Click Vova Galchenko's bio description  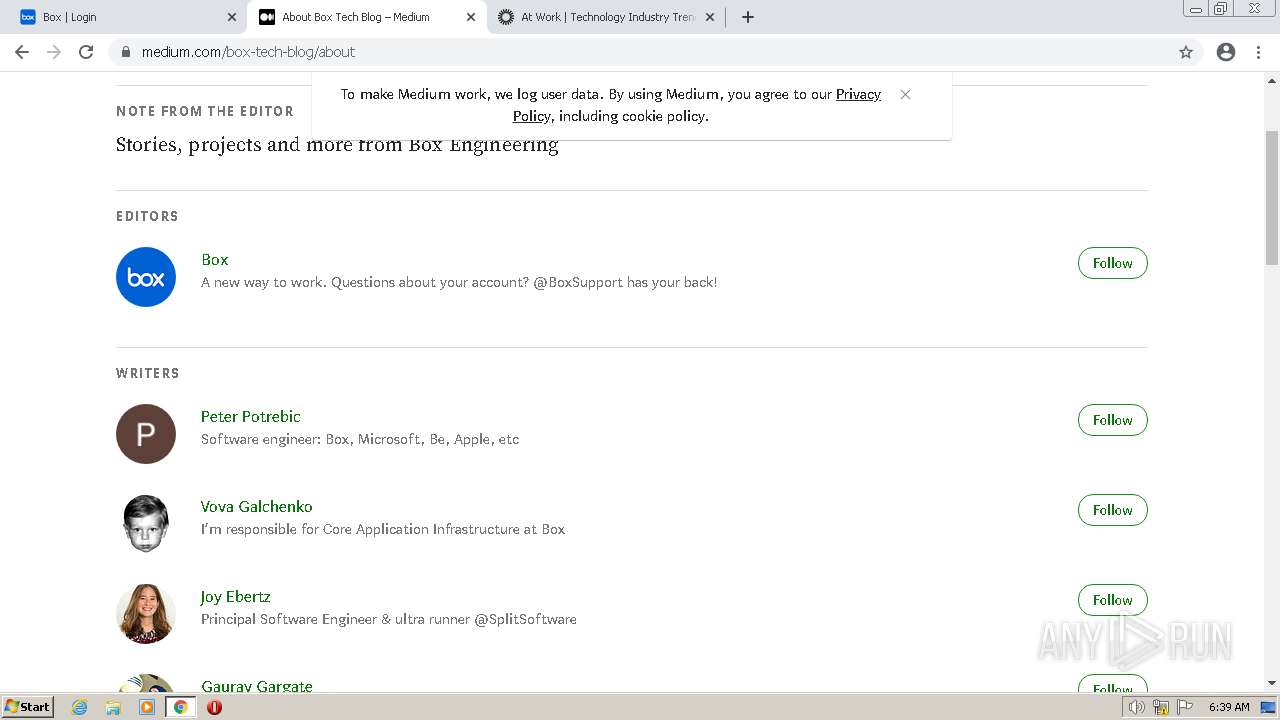click(383, 529)
